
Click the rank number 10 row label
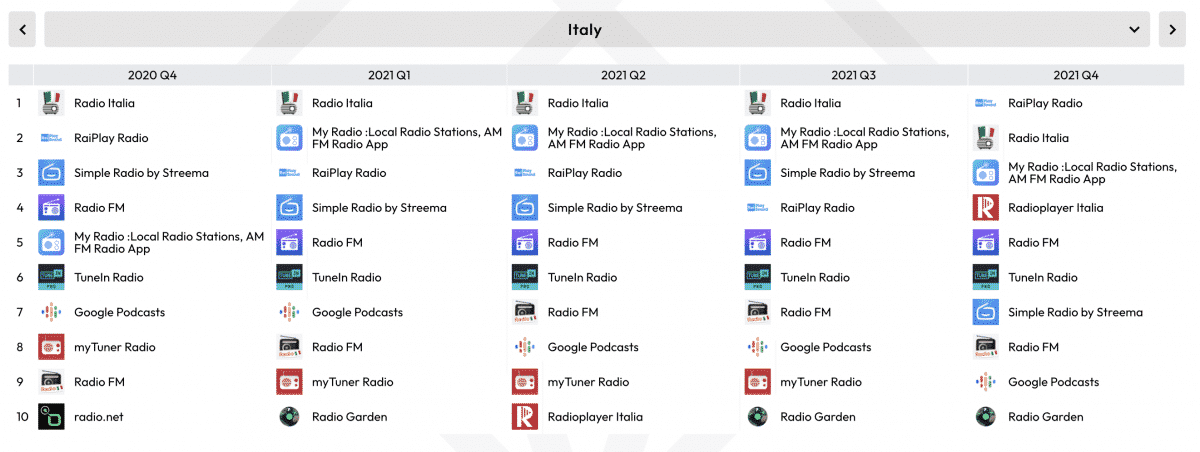[21, 417]
